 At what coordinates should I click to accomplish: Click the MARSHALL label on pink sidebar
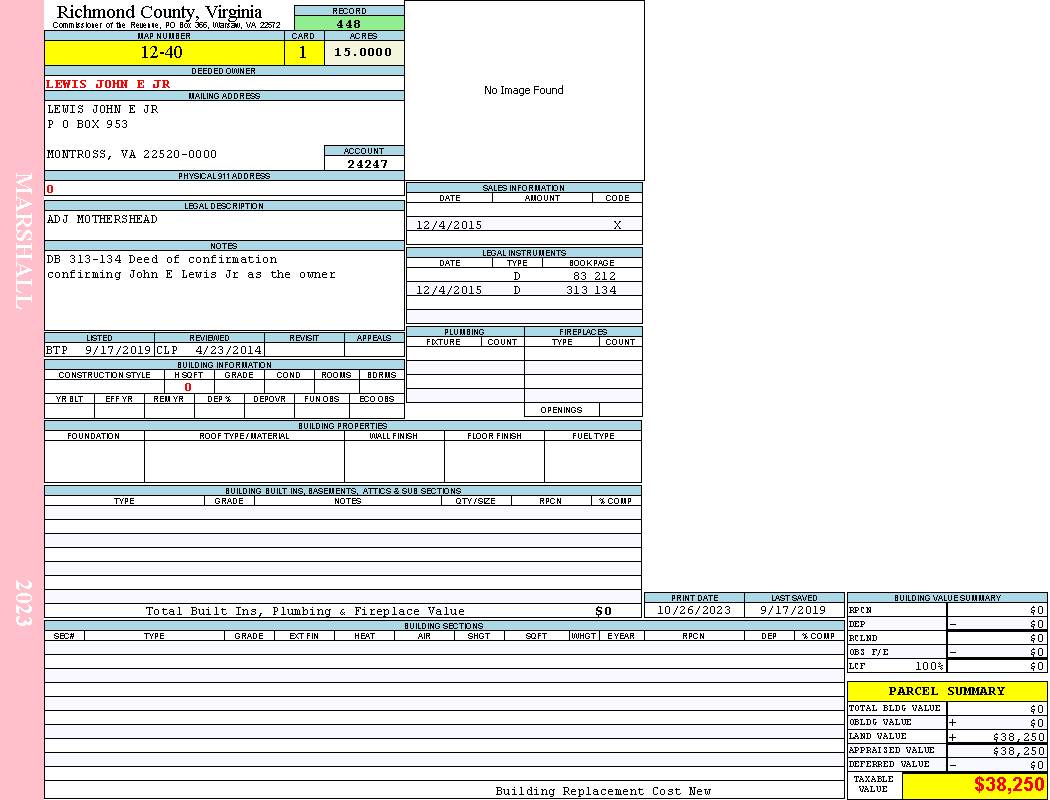(x=23, y=240)
